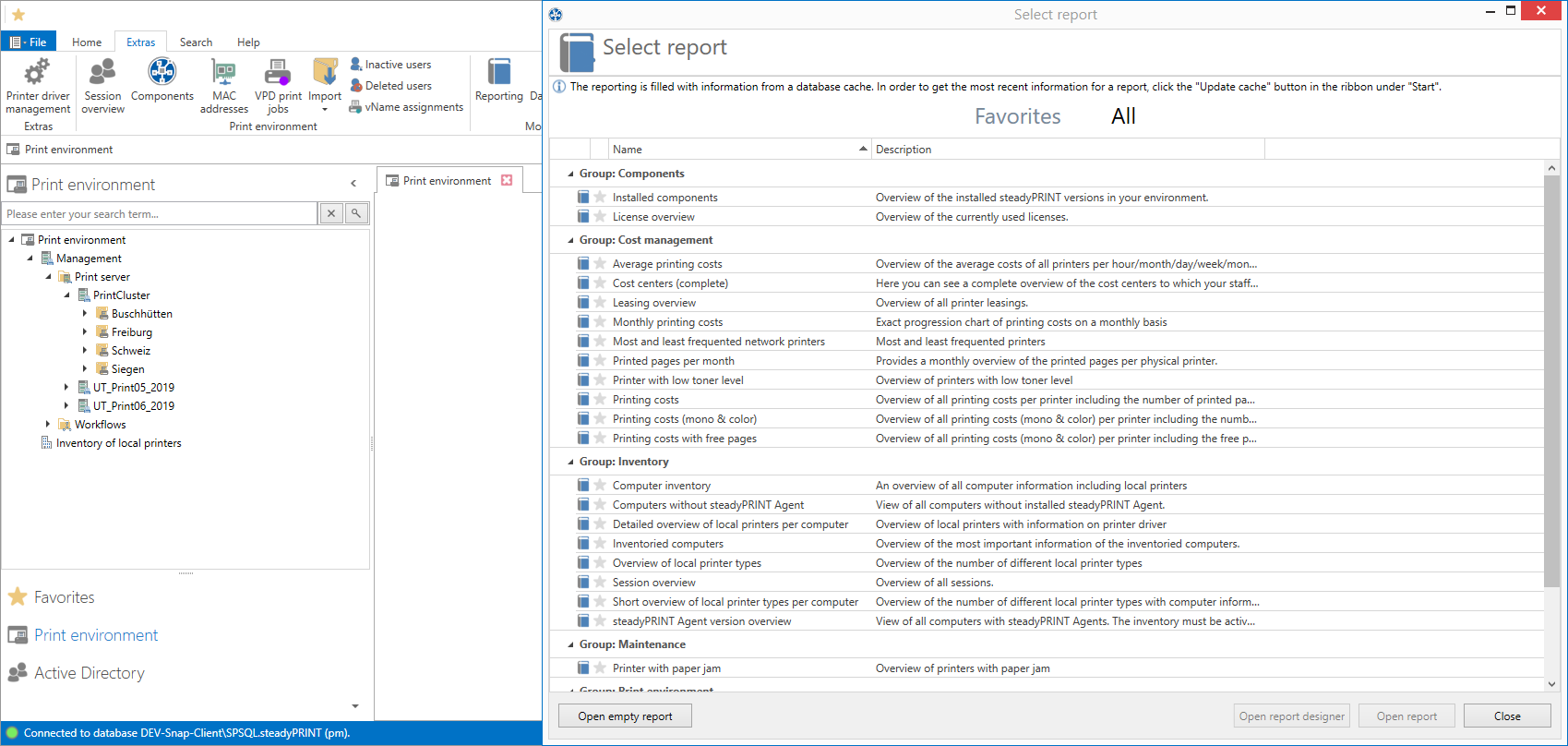This screenshot has width=1568, height=746.
Task: Toggle star for Average printing costs
Action: 600,263
